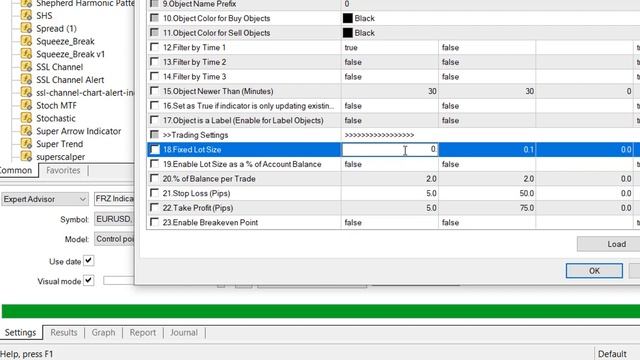Edit the Fixed Lot Size value field
640x360 pixels.
(390, 149)
